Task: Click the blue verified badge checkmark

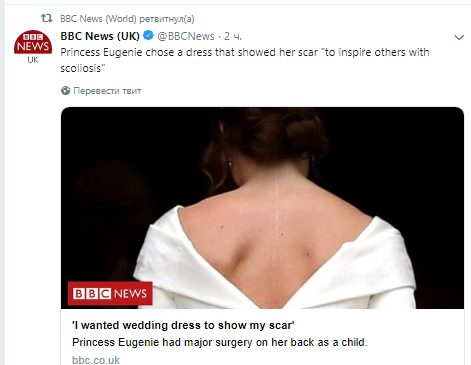Action: [148, 35]
